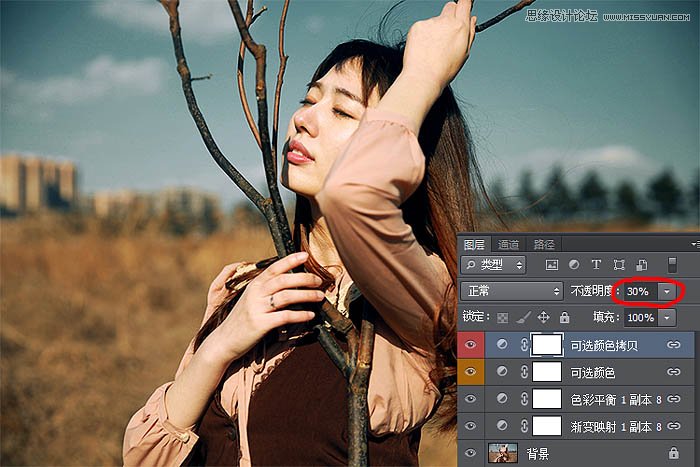Filter layers by smart objects icon
The width and height of the screenshot is (700, 467).
642,265
